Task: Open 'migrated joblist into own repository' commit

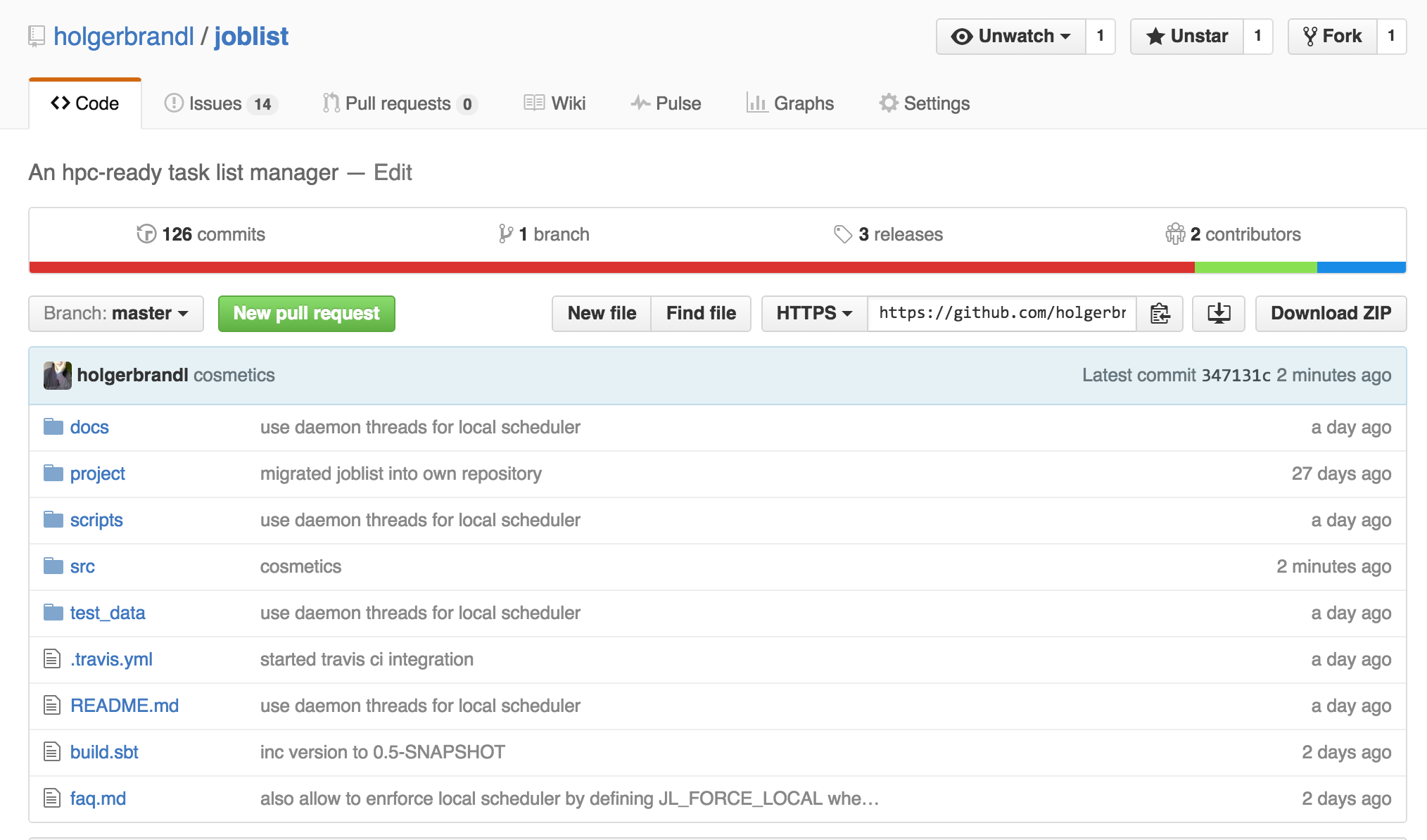Action: (401, 473)
